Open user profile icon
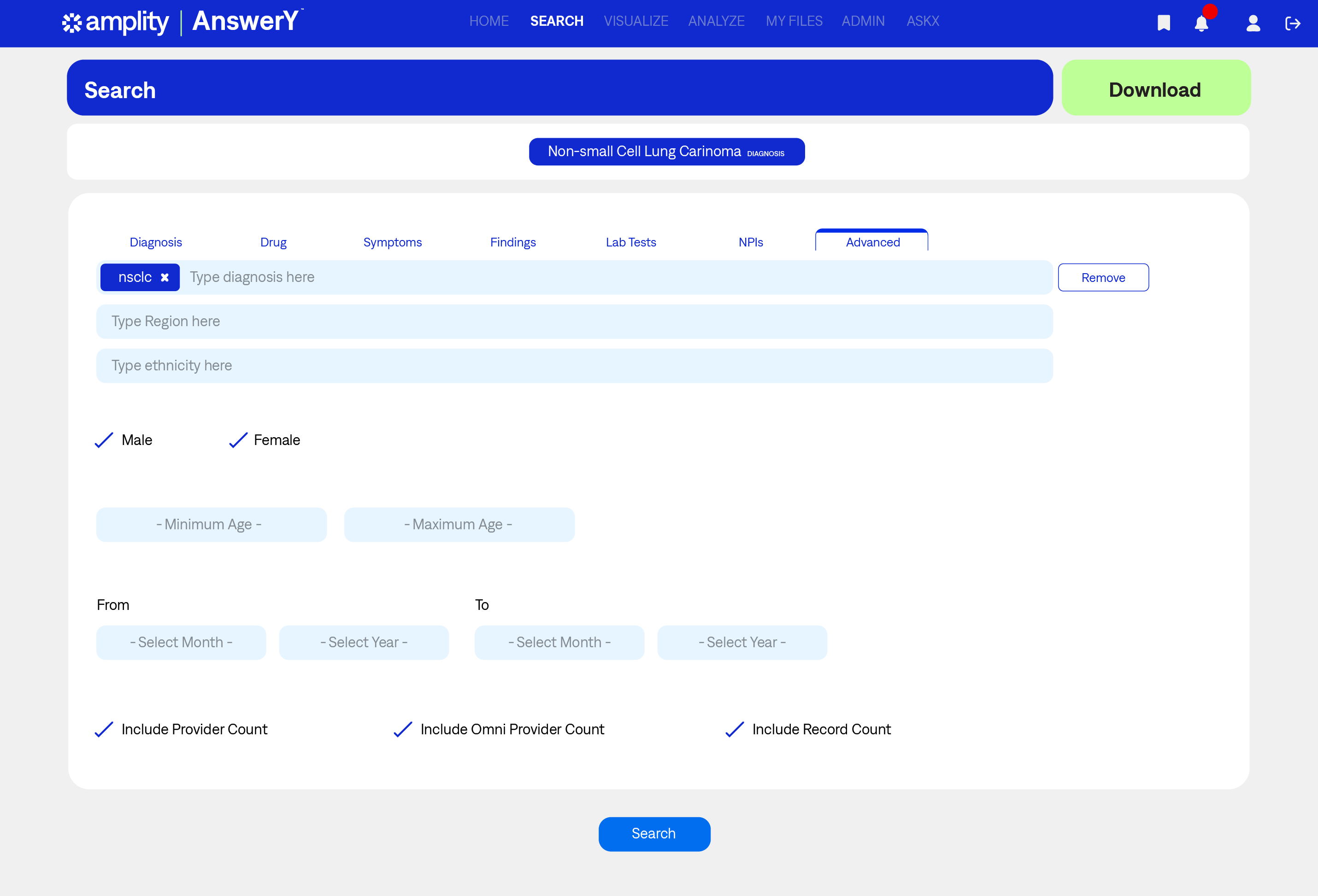 pos(1253,23)
